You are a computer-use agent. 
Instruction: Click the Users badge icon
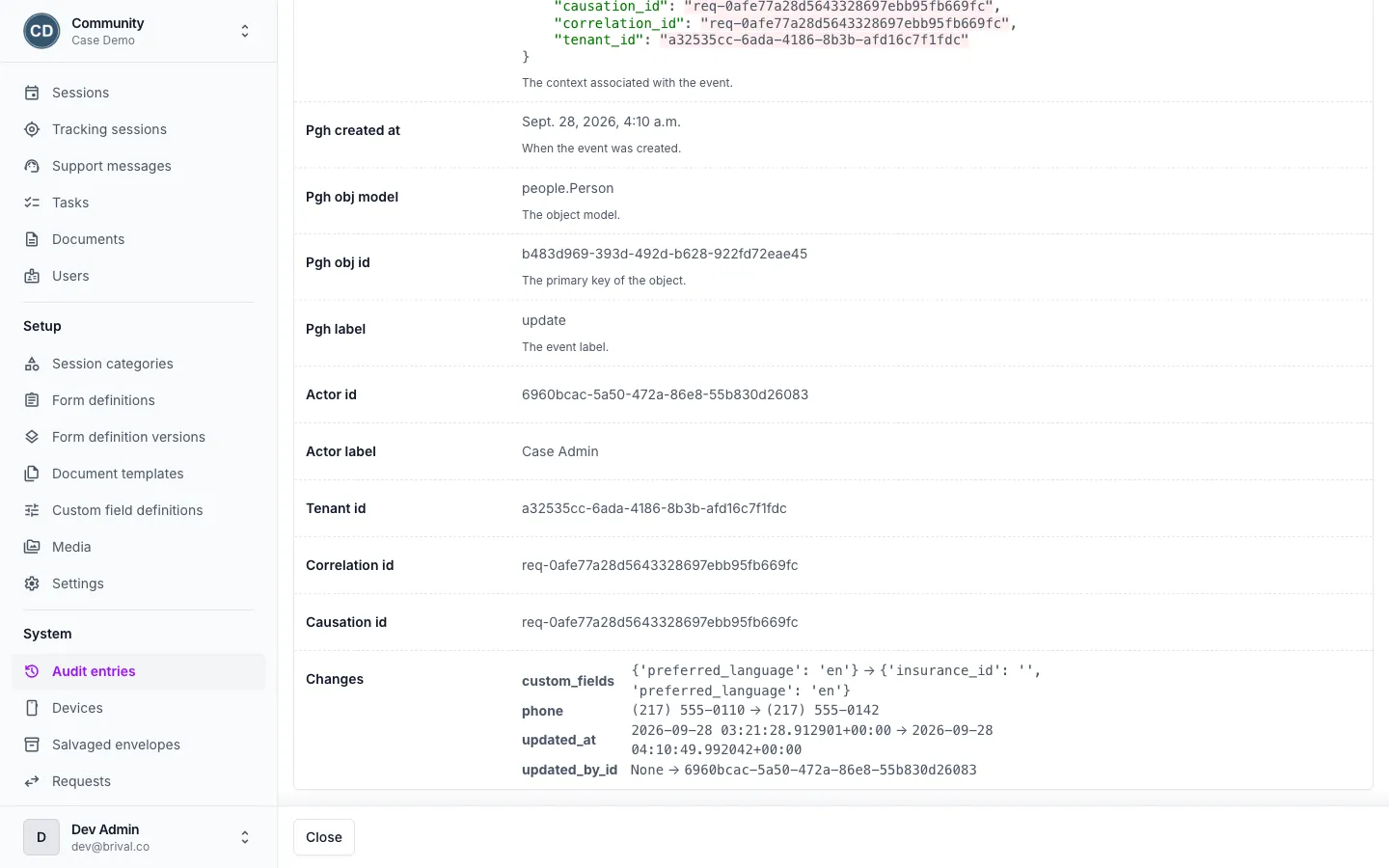coord(32,276)
